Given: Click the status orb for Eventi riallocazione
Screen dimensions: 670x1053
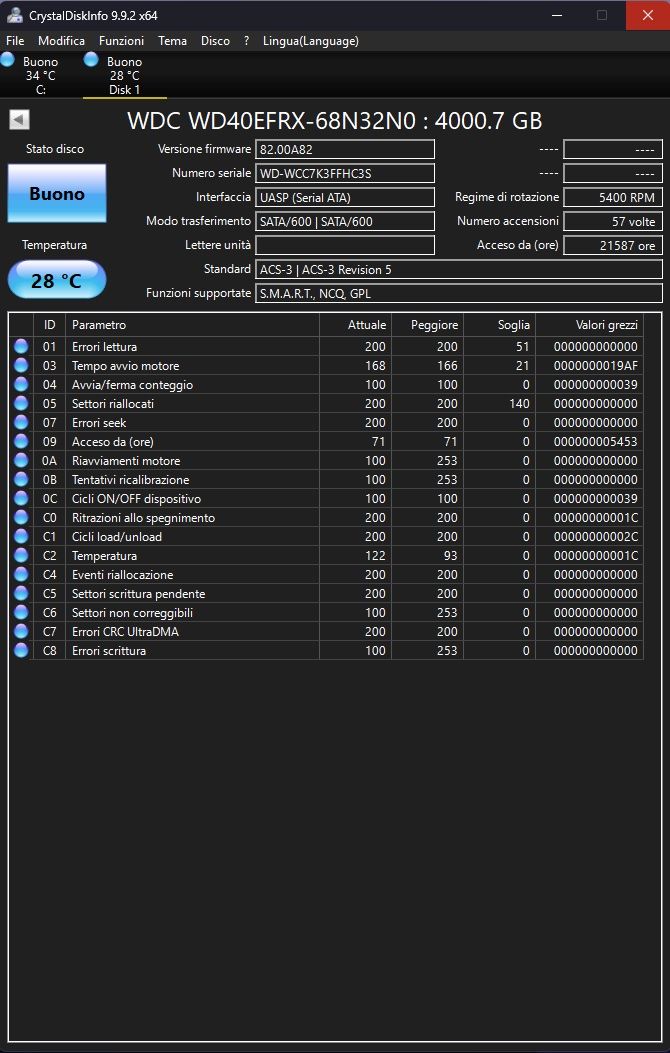Looking at the screenshot, I should [x=21, y=574].
